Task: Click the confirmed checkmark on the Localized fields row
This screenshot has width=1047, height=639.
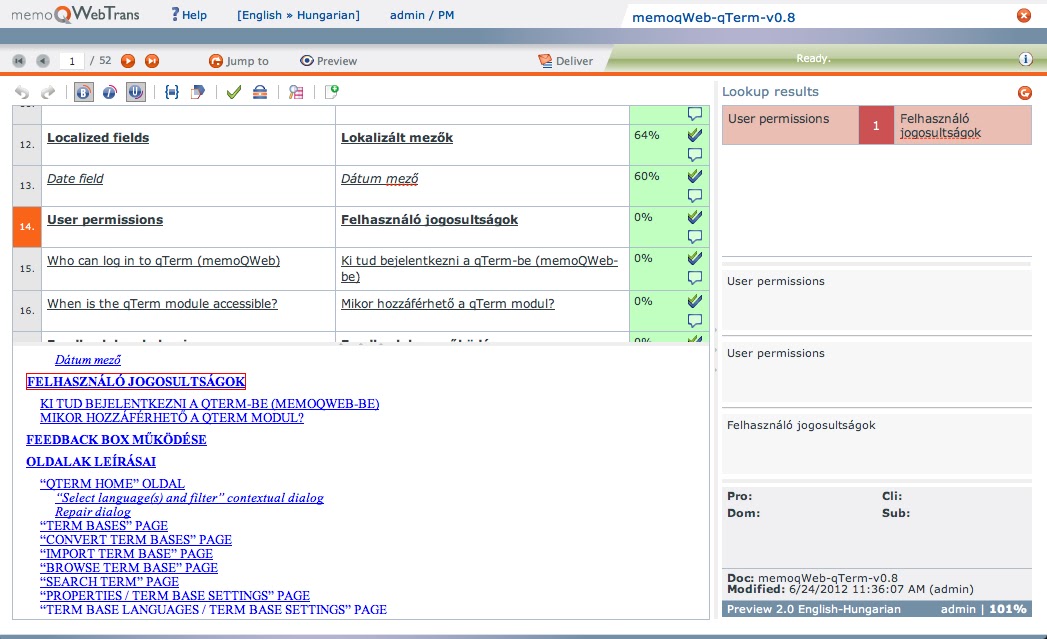Action: (x=694, y=135)
